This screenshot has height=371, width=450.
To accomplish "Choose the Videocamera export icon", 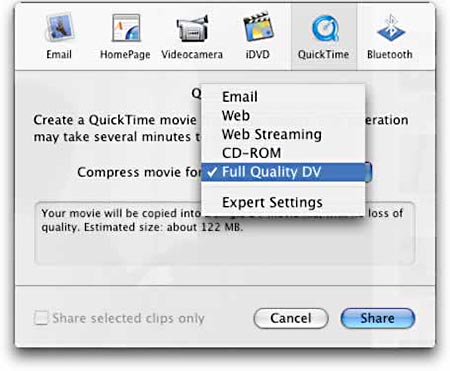I will (192, 29).
